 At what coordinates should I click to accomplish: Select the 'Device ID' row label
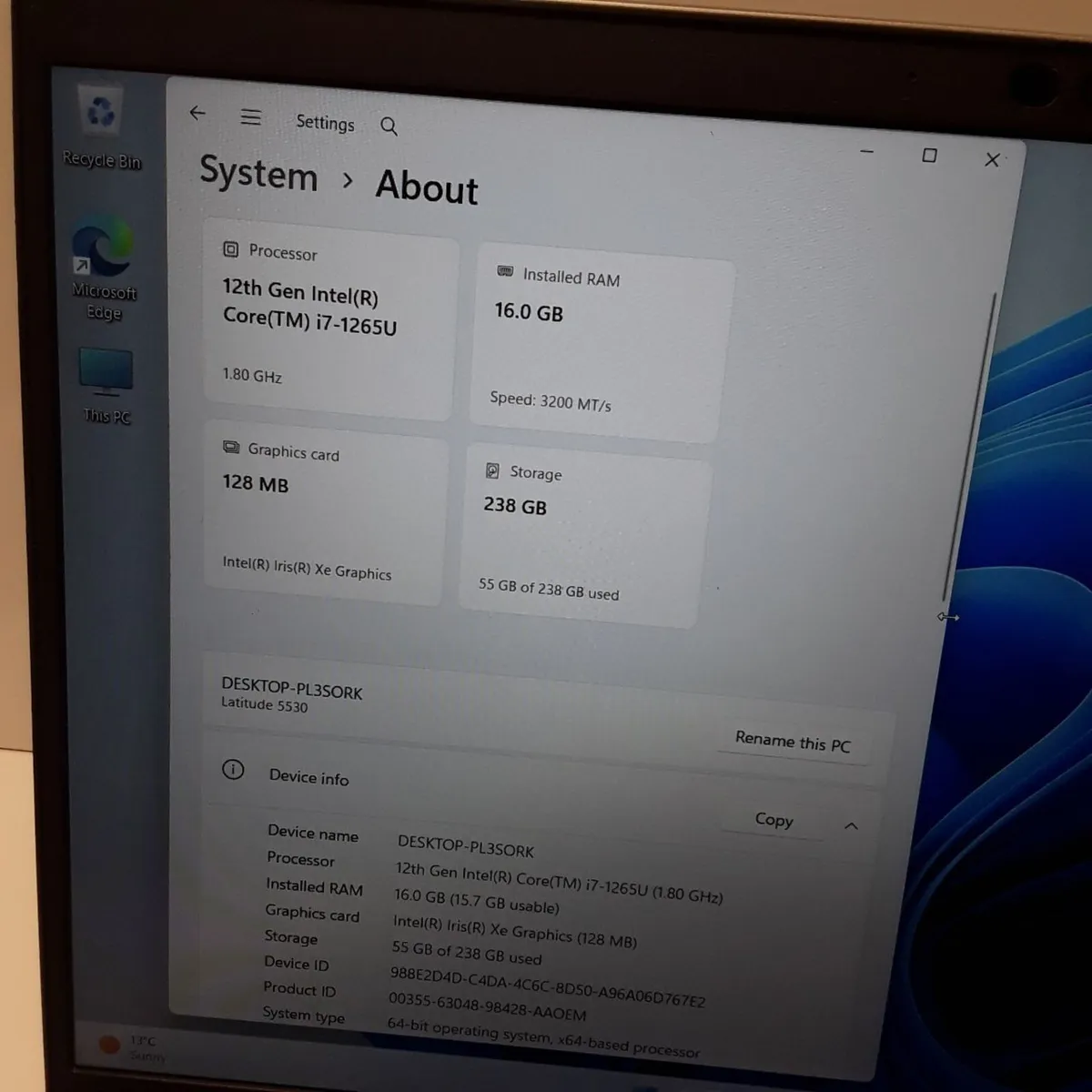(x=297, y=963)
